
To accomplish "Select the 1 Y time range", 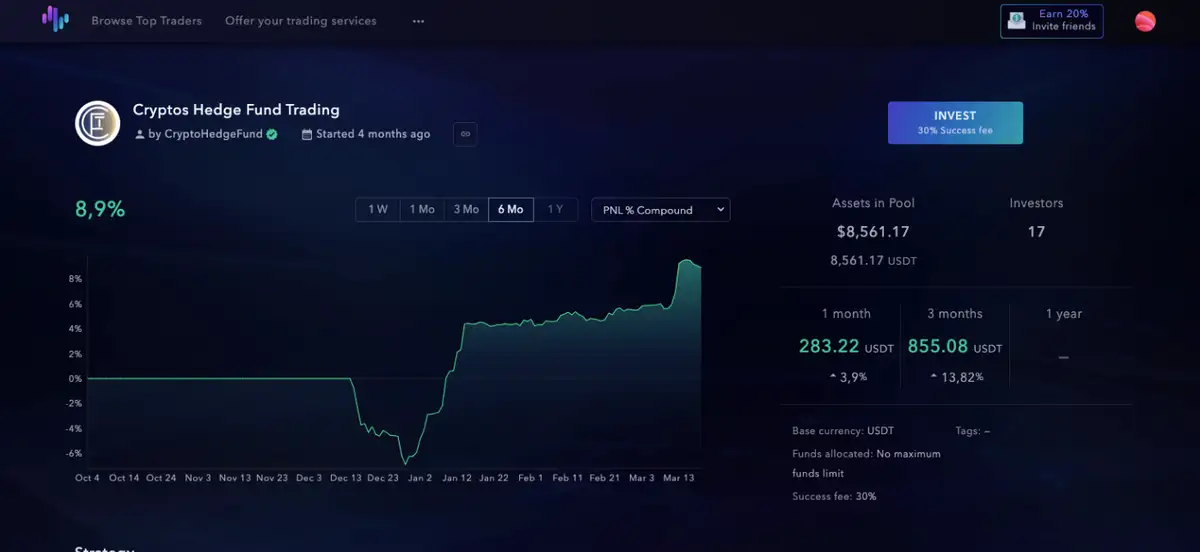I will click(555, 210).
